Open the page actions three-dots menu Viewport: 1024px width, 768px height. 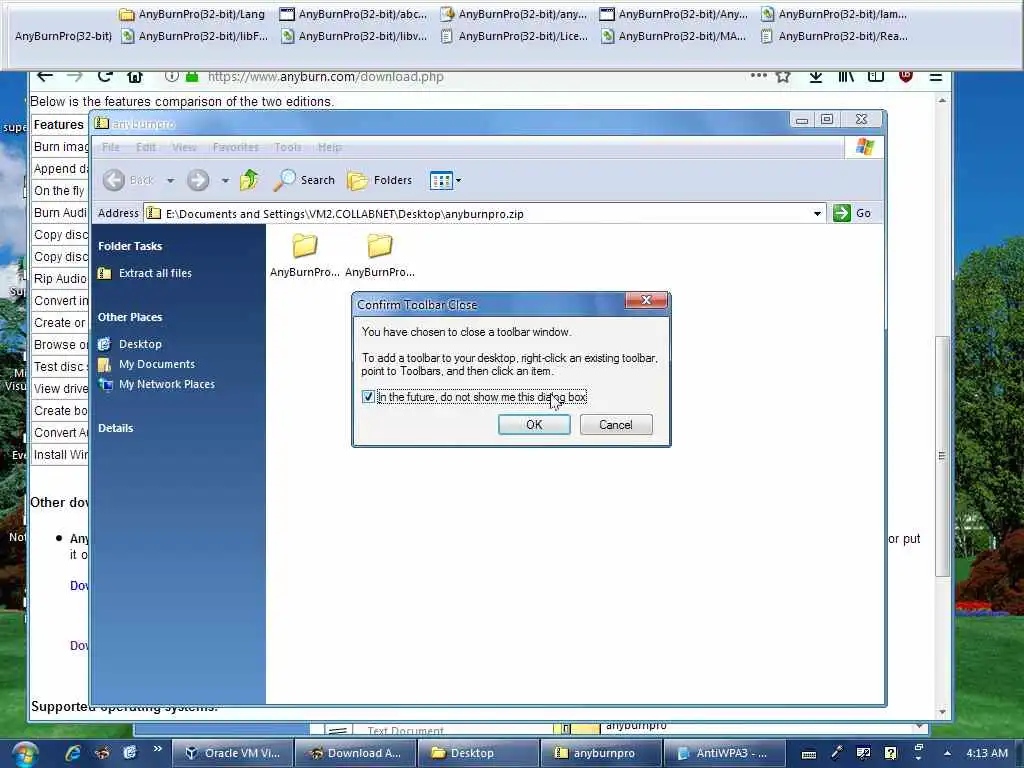(758, 76)
